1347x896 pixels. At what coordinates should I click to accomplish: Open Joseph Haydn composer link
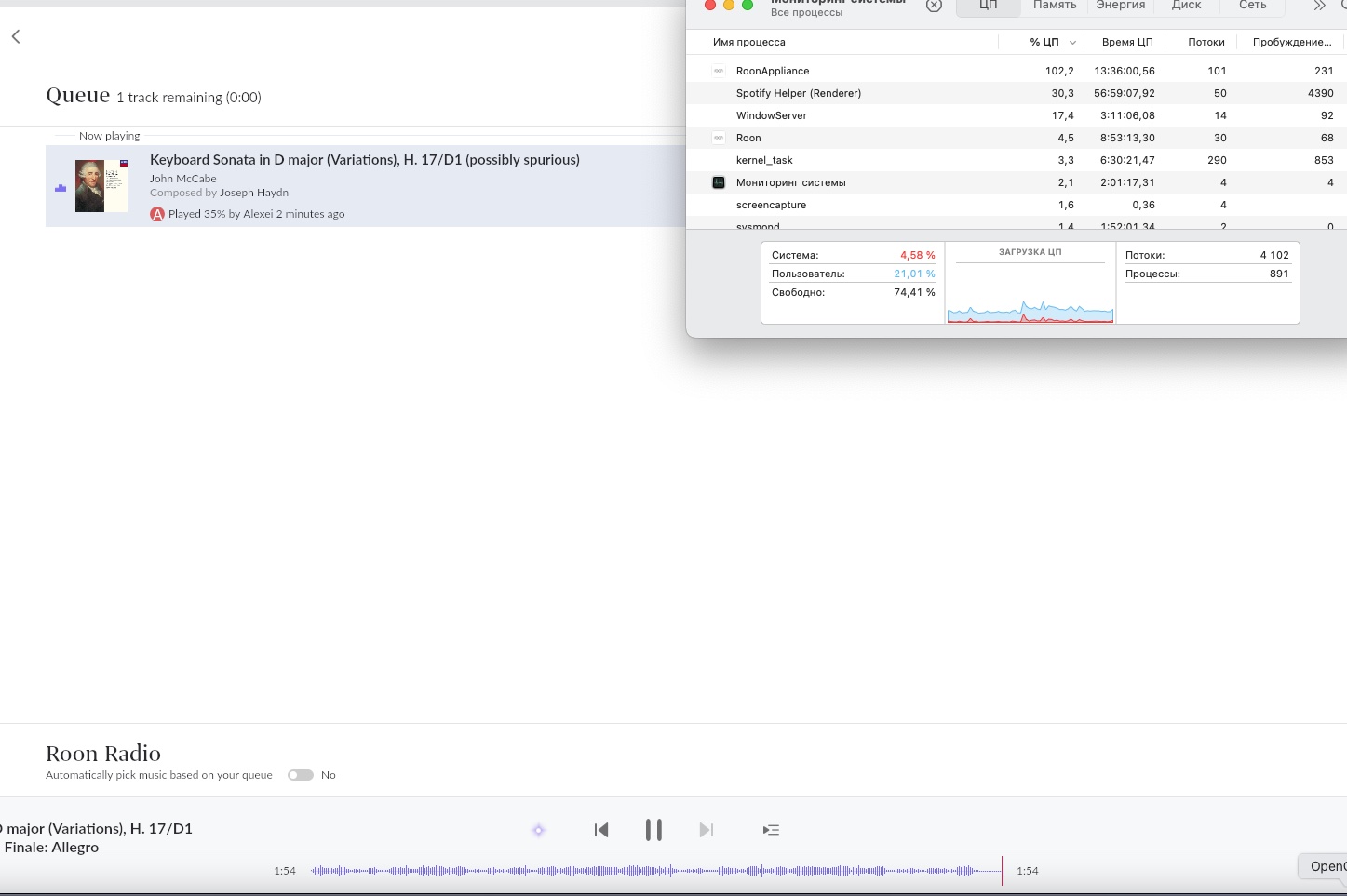[x=254, y=193]
